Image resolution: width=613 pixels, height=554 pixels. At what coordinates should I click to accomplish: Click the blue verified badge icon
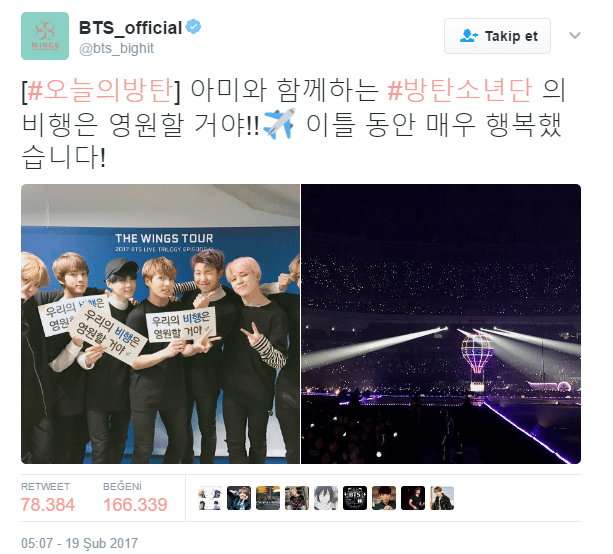[193, 27]
